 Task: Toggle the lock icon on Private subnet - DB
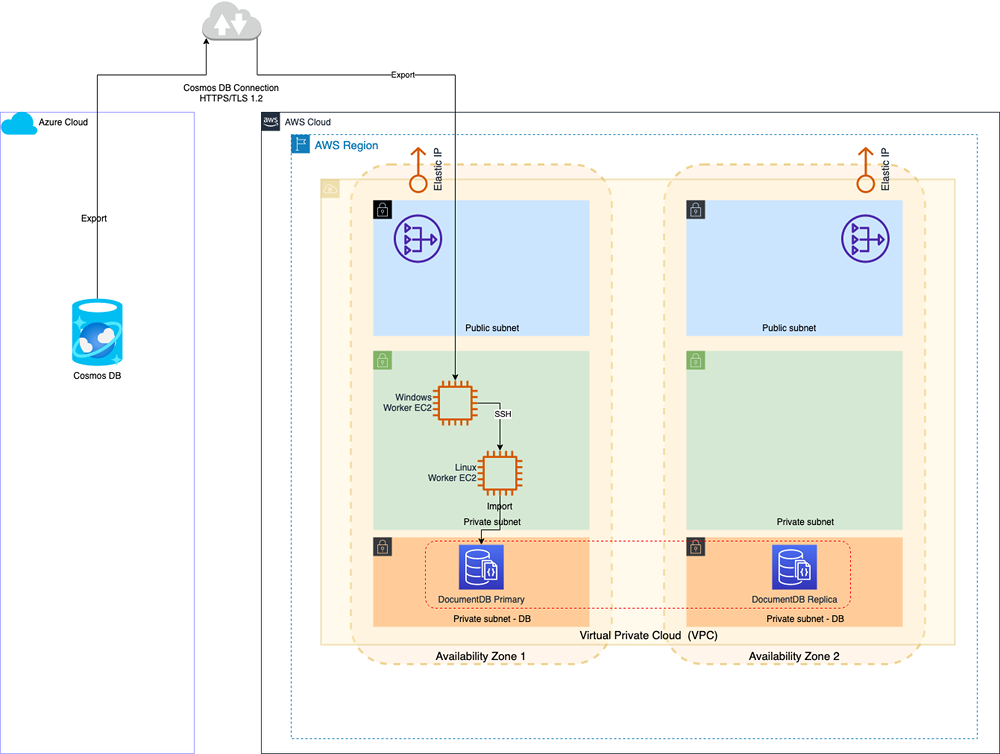tap(383, 547)
